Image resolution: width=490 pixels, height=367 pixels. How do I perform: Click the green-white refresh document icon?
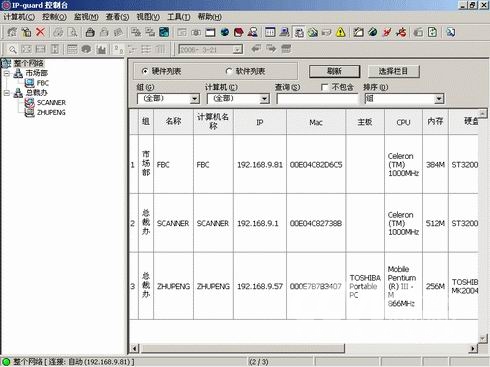(x=432, y=32)
